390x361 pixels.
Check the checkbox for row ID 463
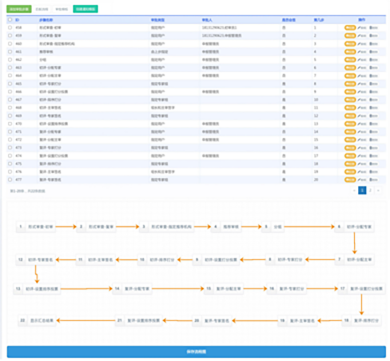pyautogui.click(x=10, y=68)
